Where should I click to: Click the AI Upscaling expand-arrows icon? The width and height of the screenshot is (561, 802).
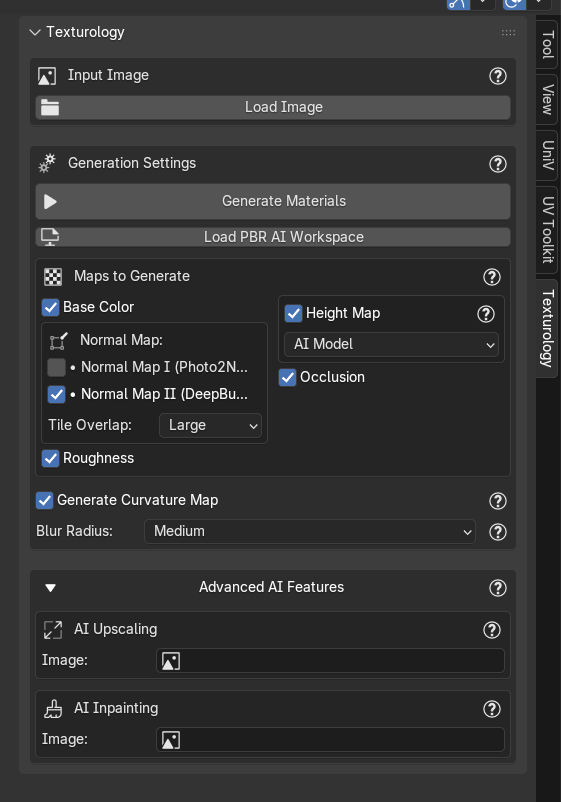coord(53,630)
